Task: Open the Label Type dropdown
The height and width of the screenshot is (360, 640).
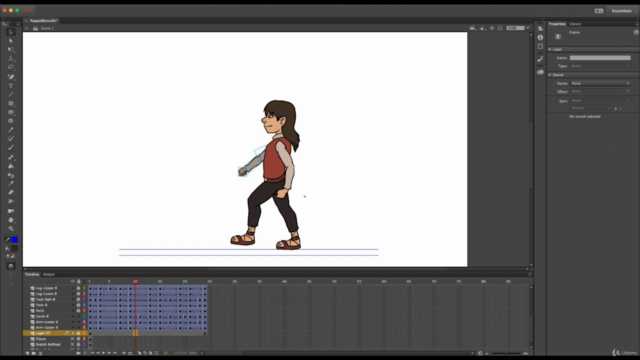Action: 600,66
